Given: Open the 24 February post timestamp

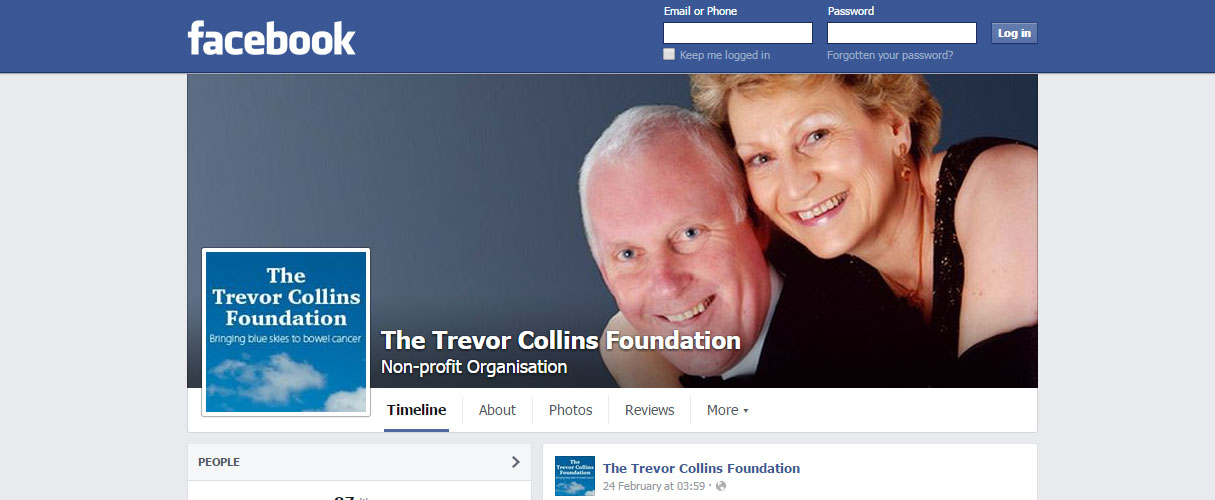Looking at the screenshot, I should 656,486.
